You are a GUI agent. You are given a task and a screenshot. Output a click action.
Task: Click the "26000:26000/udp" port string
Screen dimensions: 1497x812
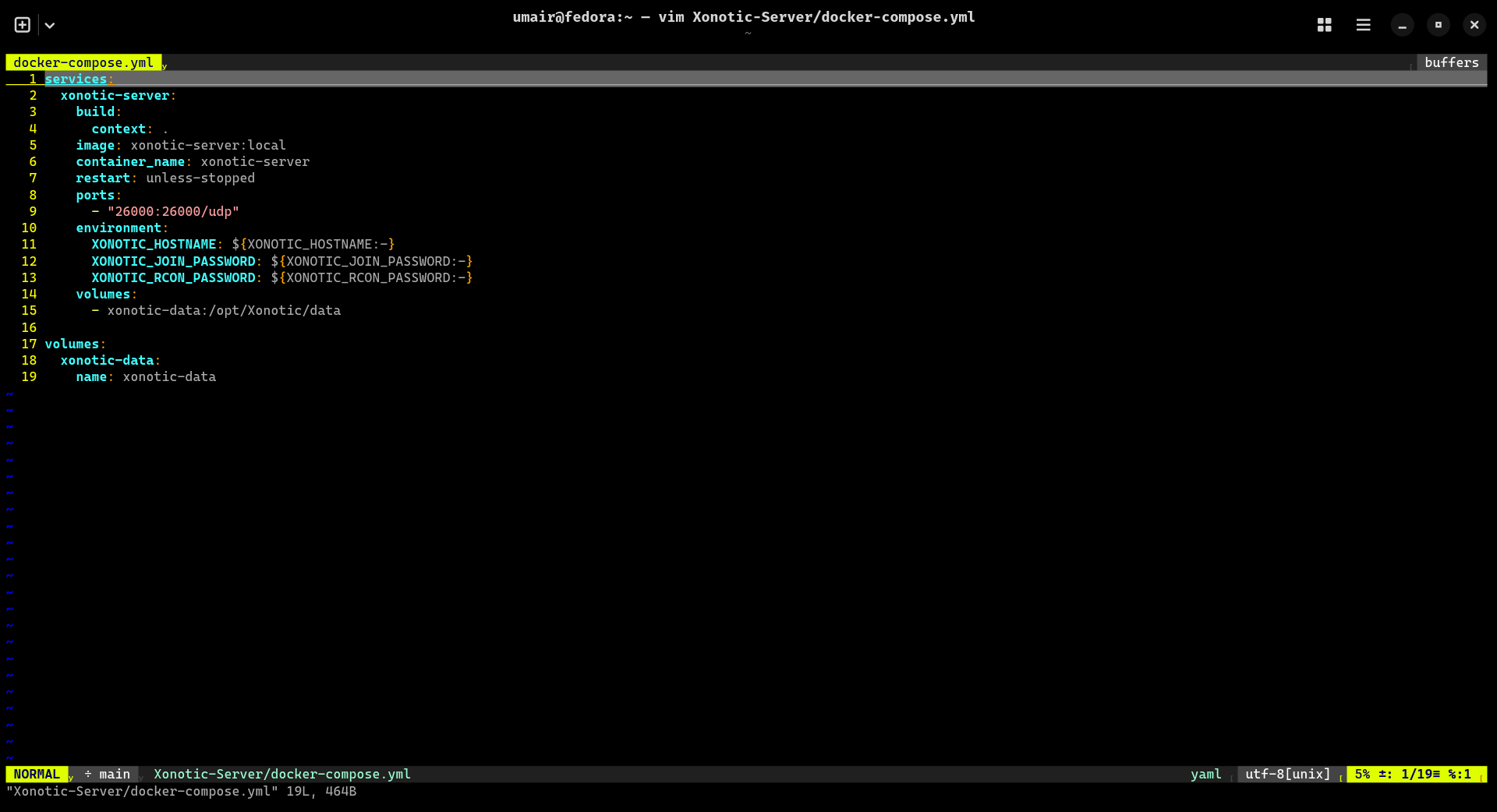[173, 211]
